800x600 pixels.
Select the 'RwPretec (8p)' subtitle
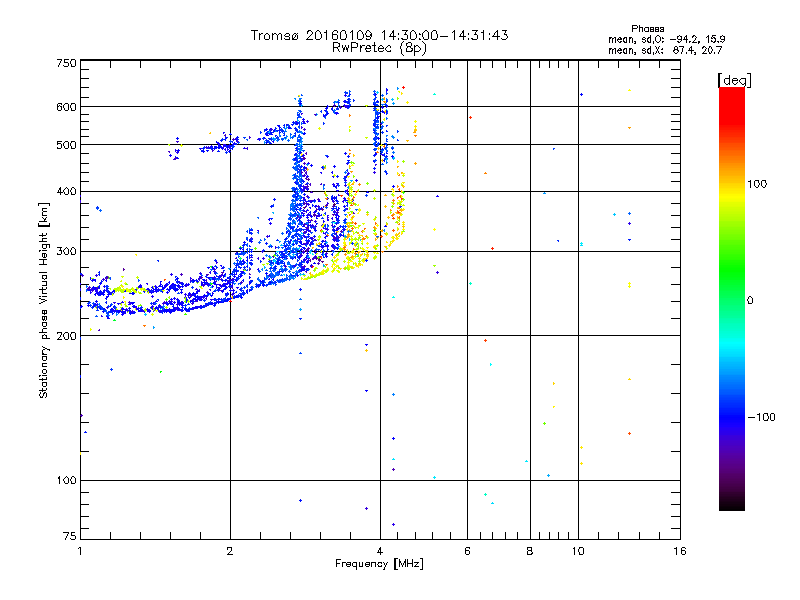point(379,48)
